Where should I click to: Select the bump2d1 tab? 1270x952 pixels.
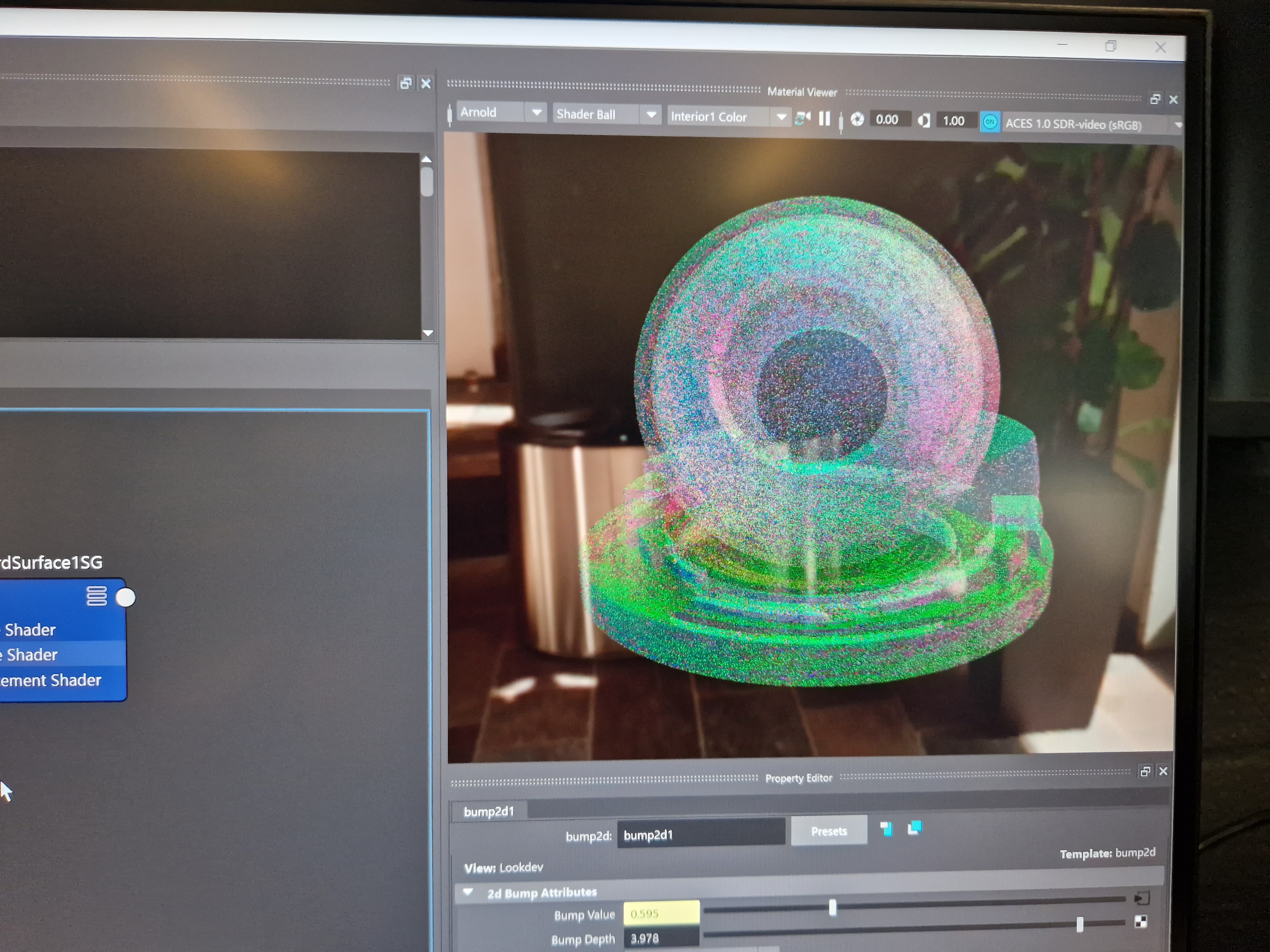[x=489, y=811]
